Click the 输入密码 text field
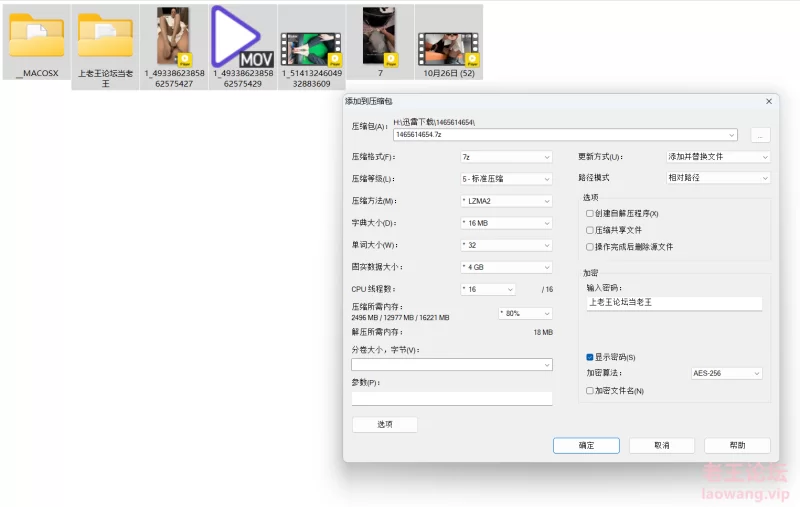 tap(674, 302)
